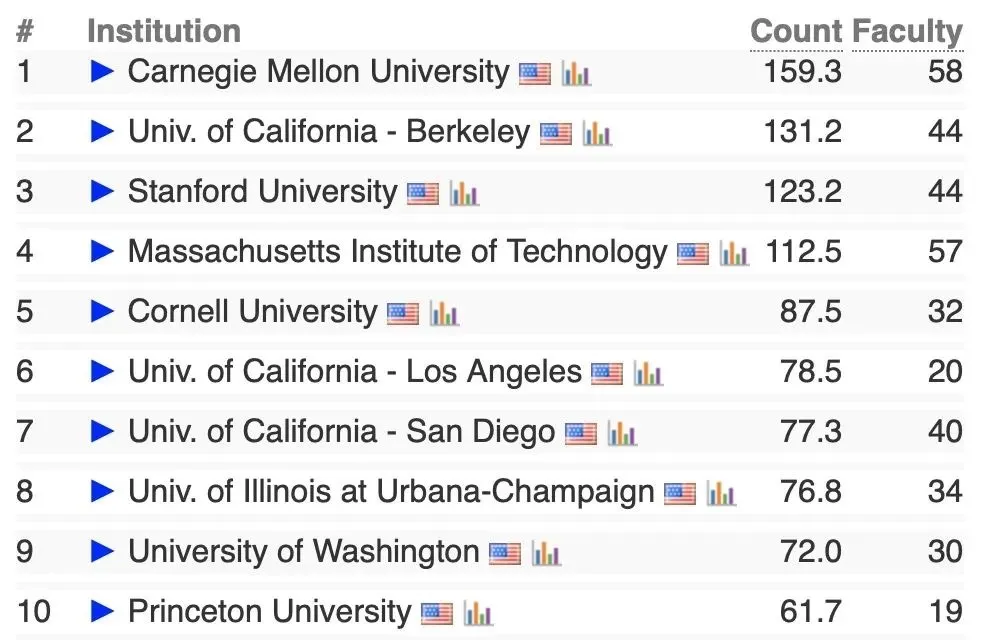
Task: Click the Count column header
Action: pos(796,31)
